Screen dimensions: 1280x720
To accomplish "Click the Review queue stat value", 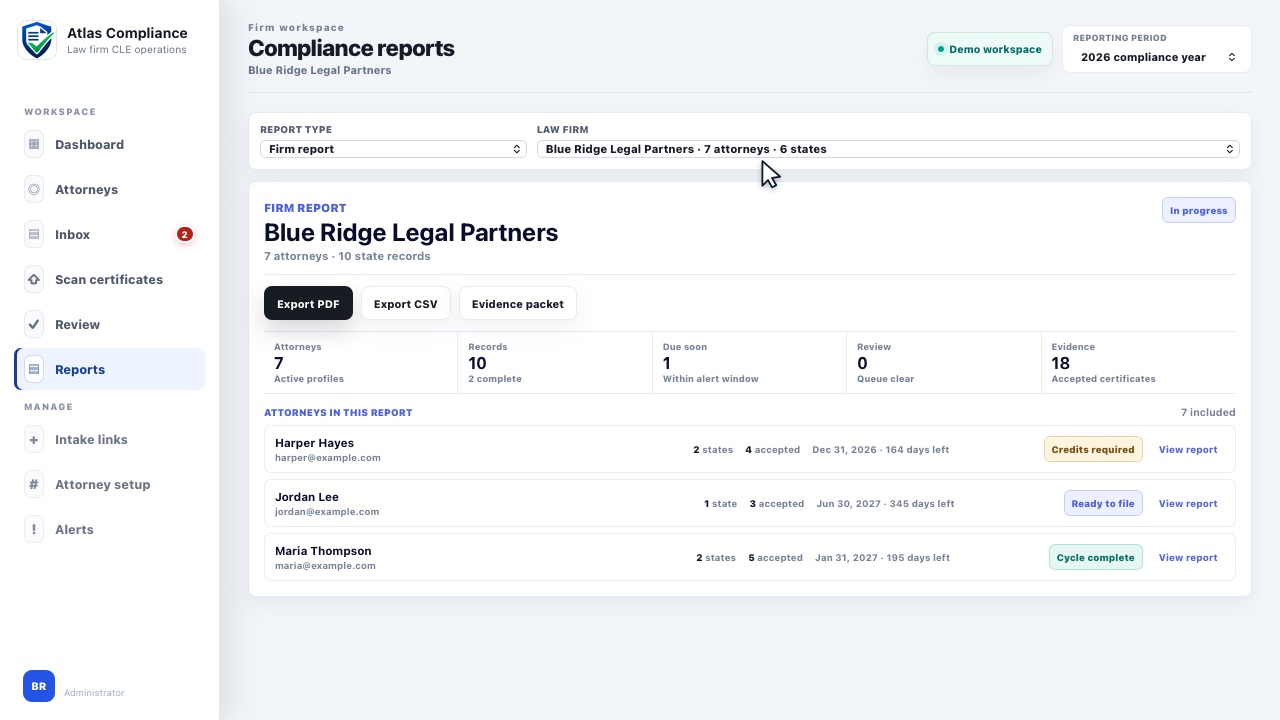I will (862, 363).
